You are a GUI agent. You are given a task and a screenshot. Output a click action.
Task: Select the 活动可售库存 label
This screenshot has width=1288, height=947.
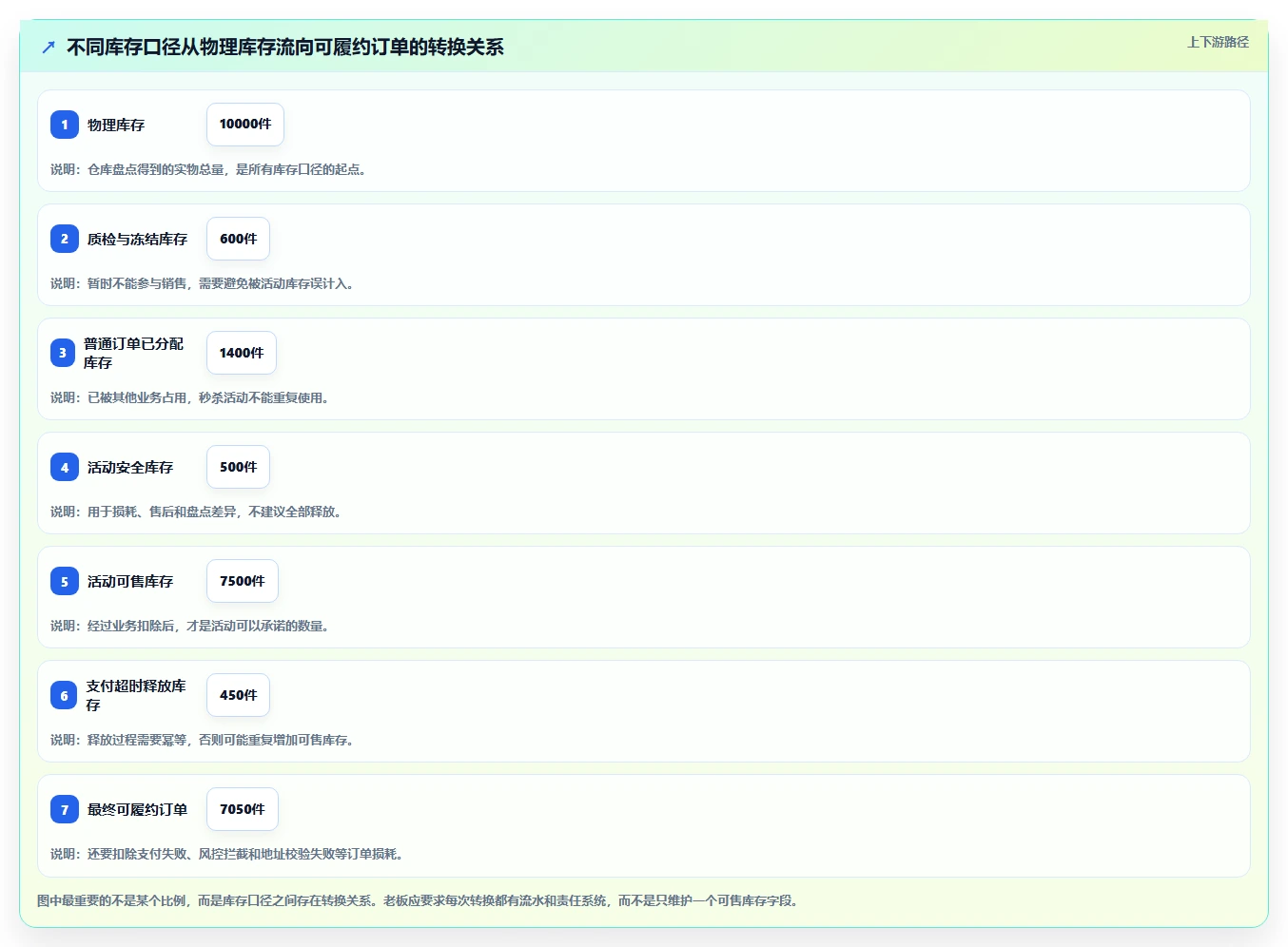(x=130, y=581)
